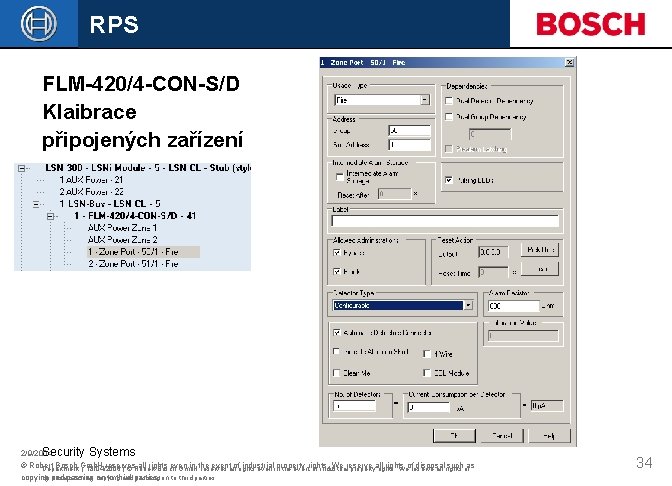Select 1 FLM-420/4-CON-S/D 41 tree item
Viewport: 672px width, 486px height.
click(x=135, y=216)
